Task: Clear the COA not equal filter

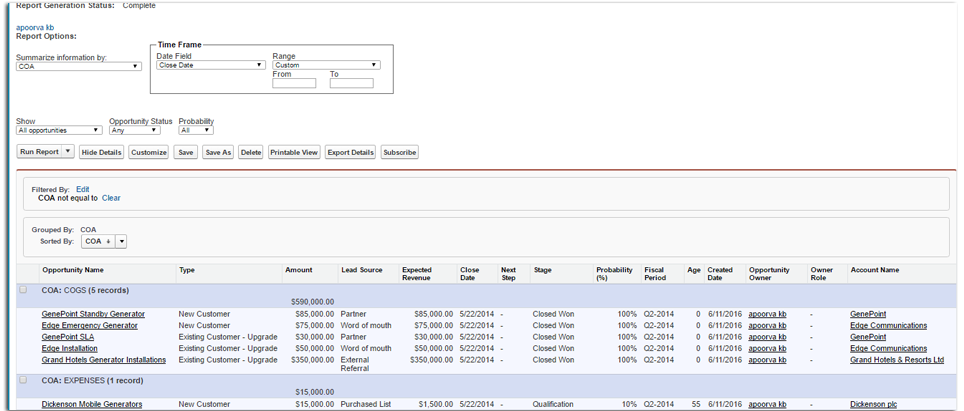Action: point(111,198)
